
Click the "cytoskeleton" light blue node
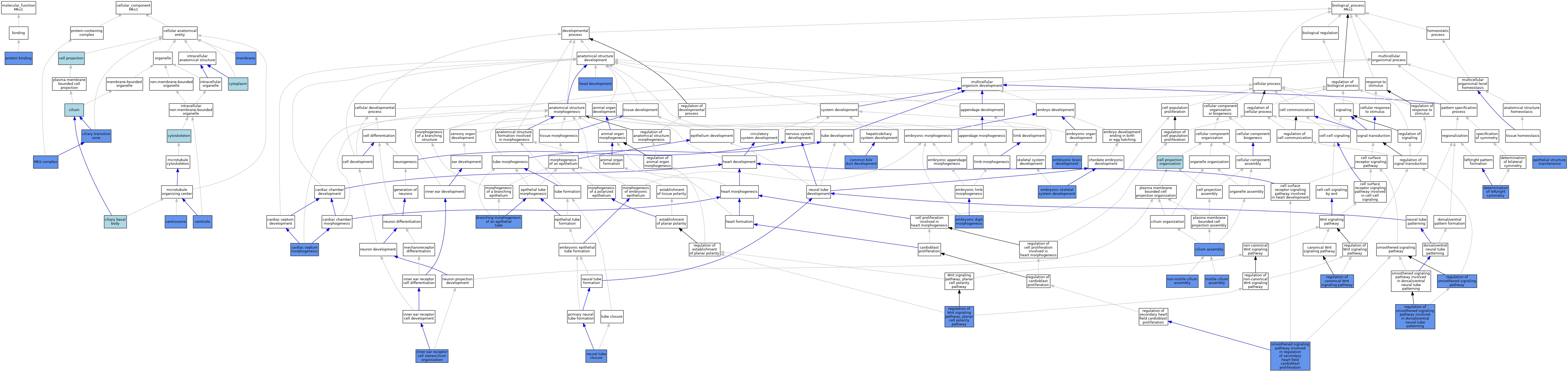(x=179, y=136)
